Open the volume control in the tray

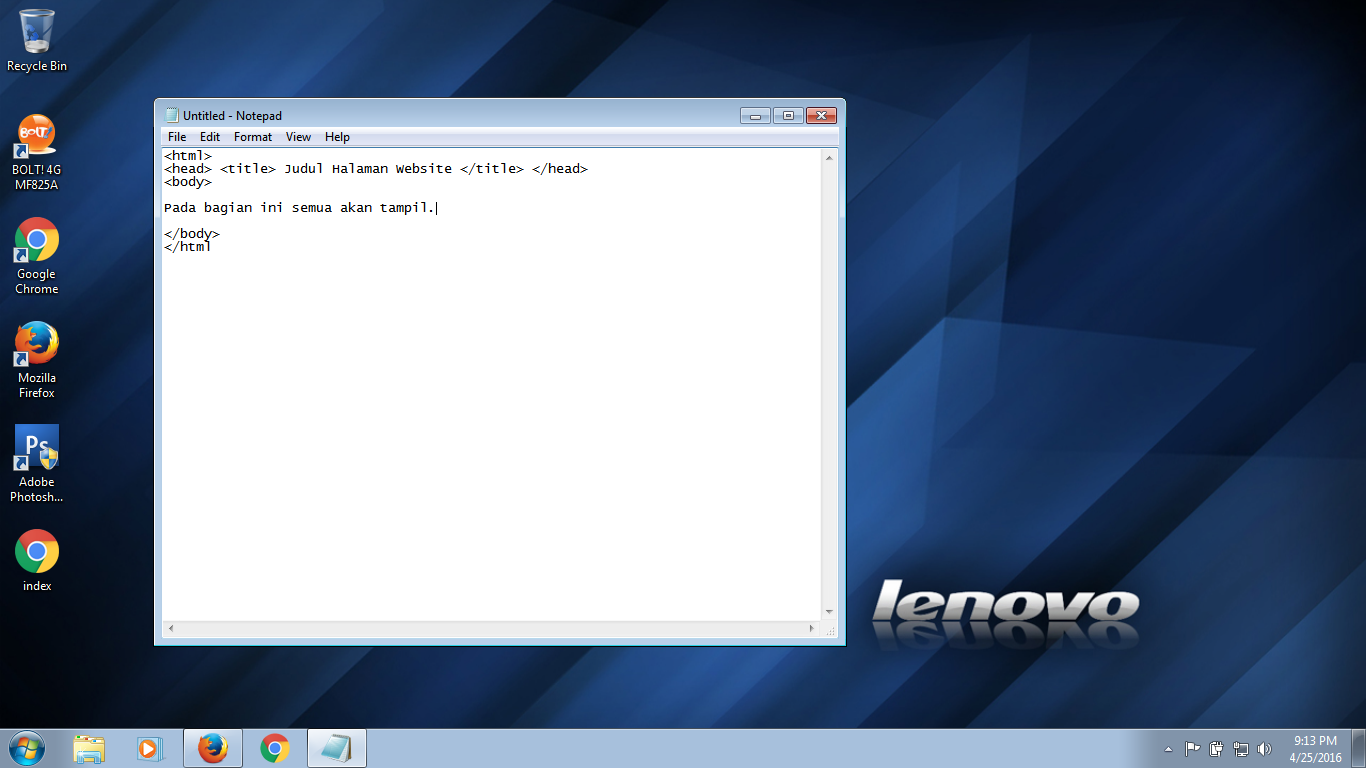click(1265, 748)
